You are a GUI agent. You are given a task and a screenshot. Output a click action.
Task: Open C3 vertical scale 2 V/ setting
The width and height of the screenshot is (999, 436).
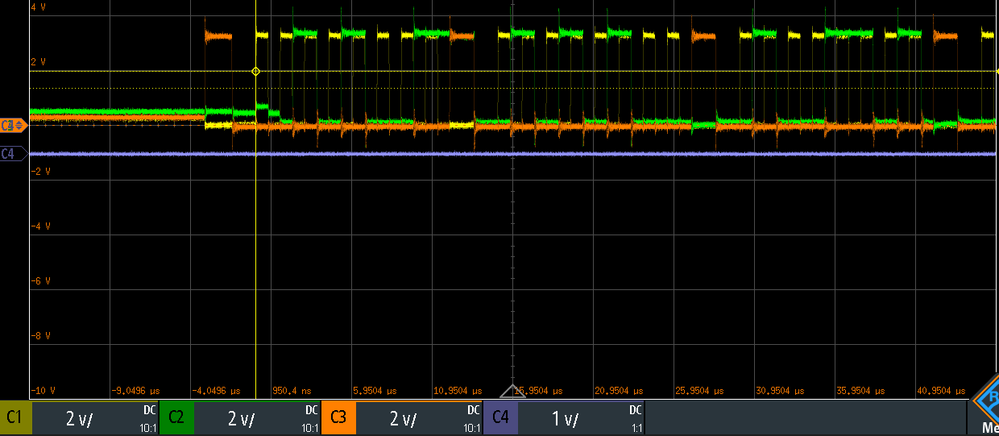pyautogui.click(x=403, y=419)
